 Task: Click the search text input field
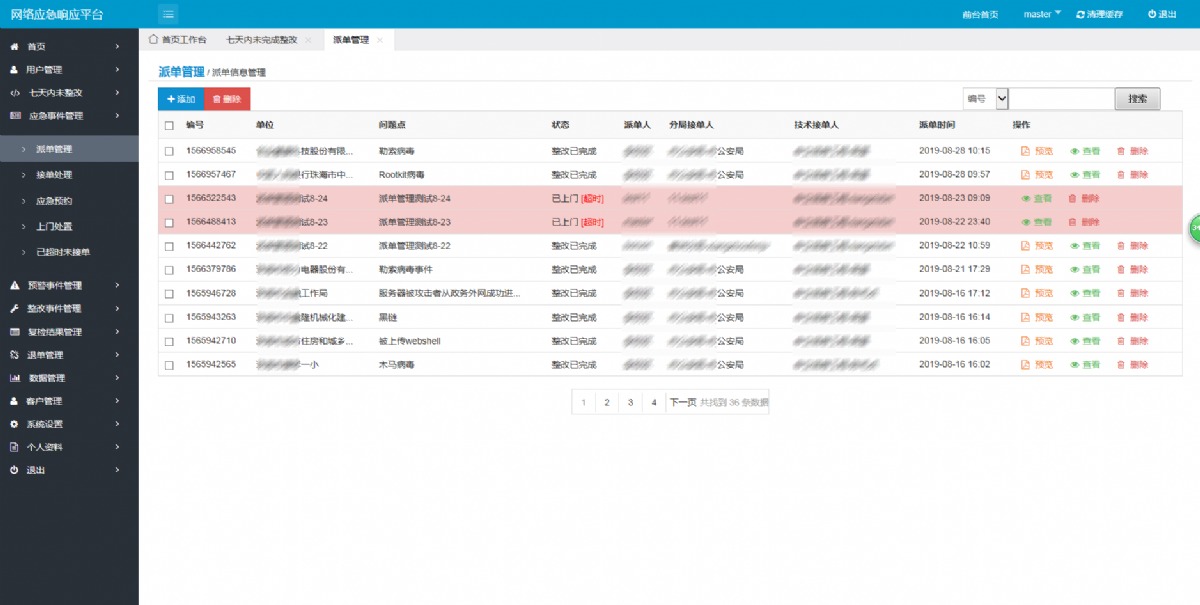(x=1062, y=99)
